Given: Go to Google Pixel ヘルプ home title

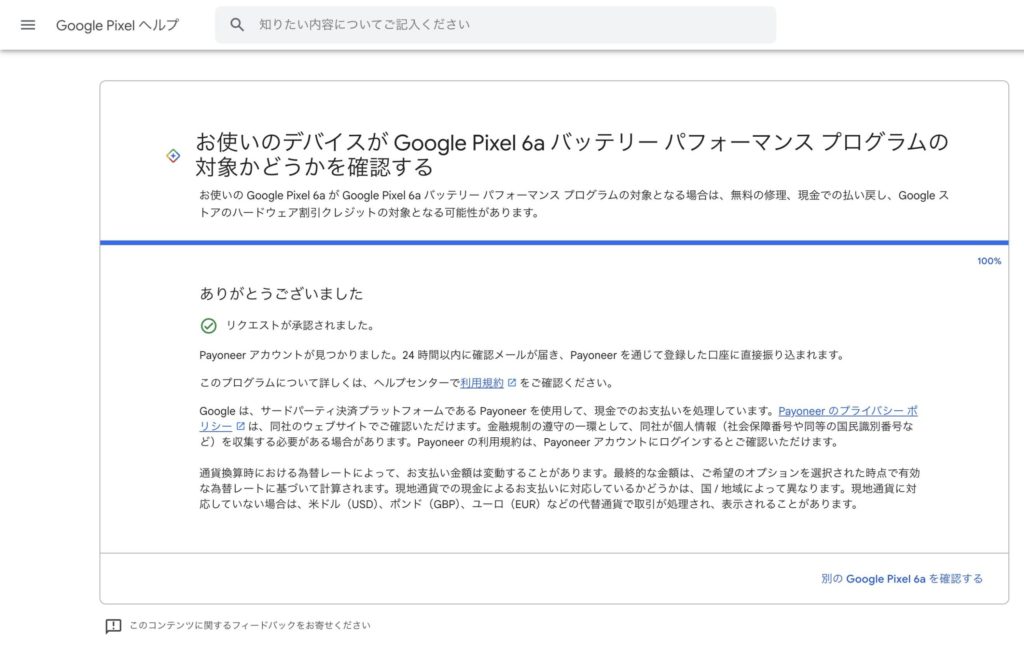Looking at the screenshot, I should 117,25.
